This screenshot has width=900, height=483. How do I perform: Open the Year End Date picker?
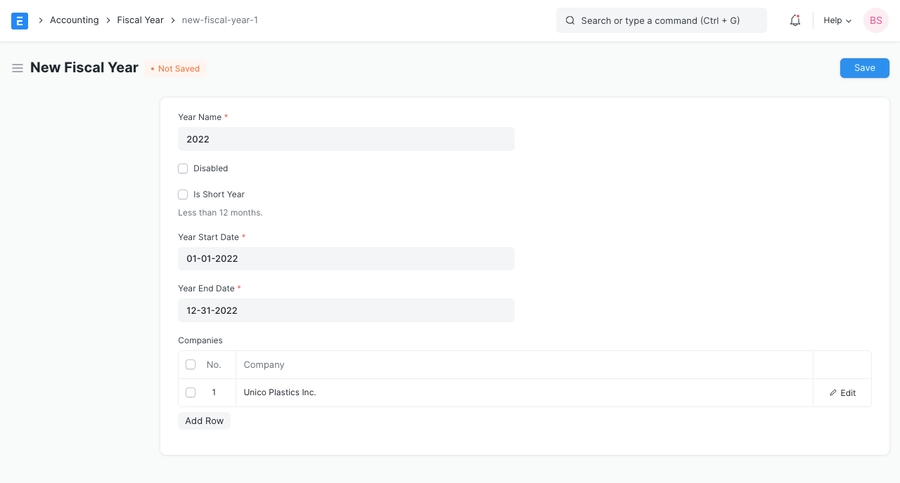pyautogui.click(x=346, y=311)
